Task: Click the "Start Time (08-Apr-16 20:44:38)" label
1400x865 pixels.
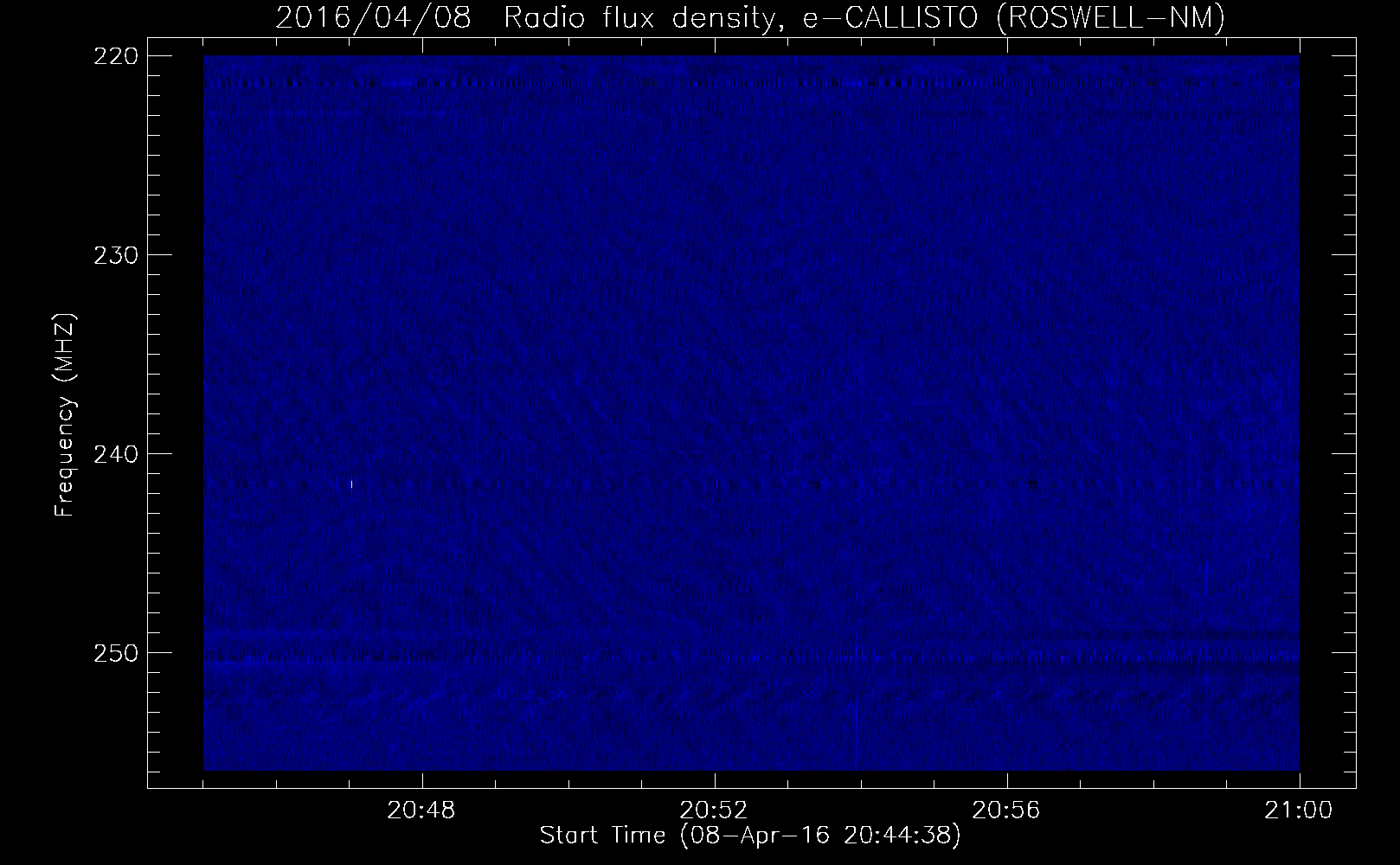Action: [x=750, y=836]
